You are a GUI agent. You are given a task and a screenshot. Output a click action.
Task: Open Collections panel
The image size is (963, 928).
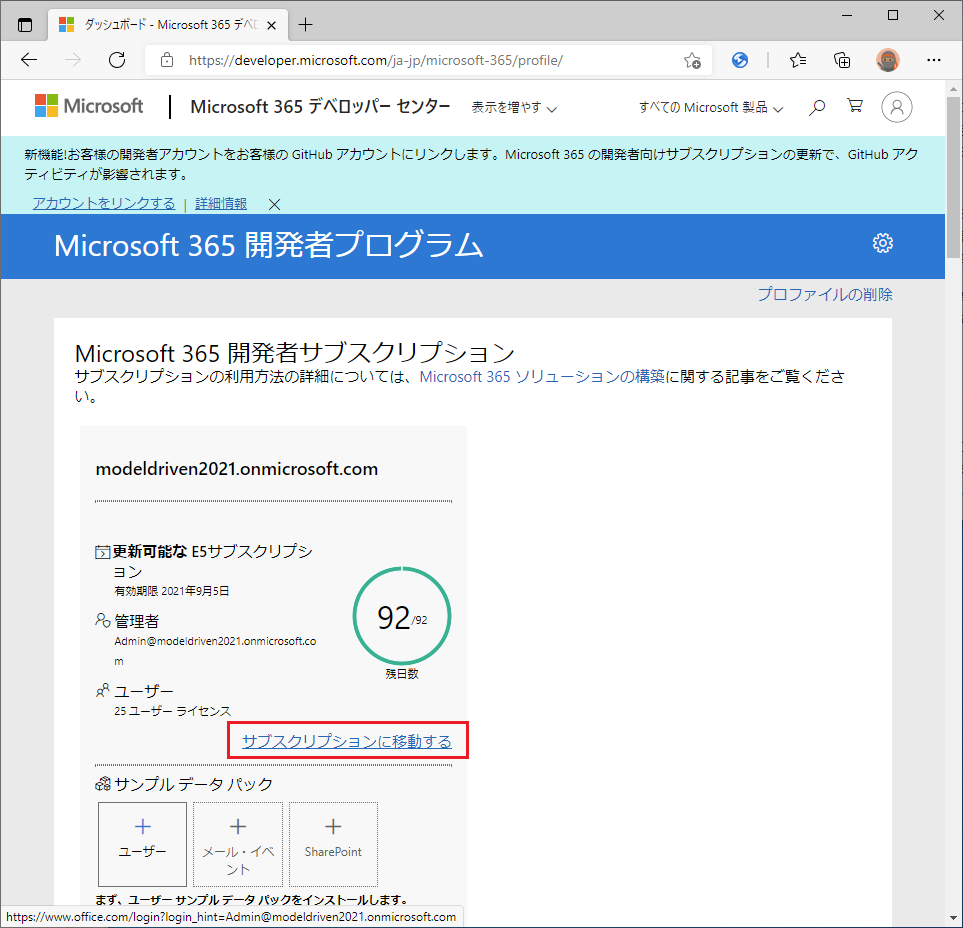(x=842, y=60)
